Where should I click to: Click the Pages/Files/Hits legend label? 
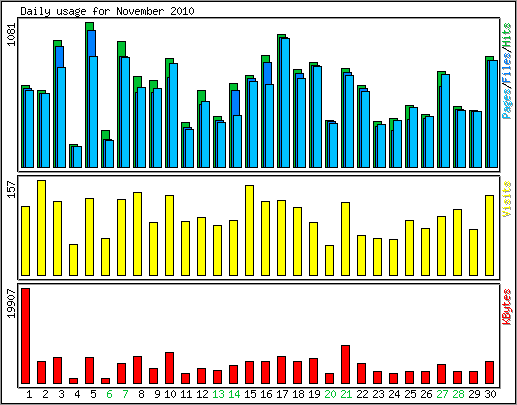tap(507, 71)
